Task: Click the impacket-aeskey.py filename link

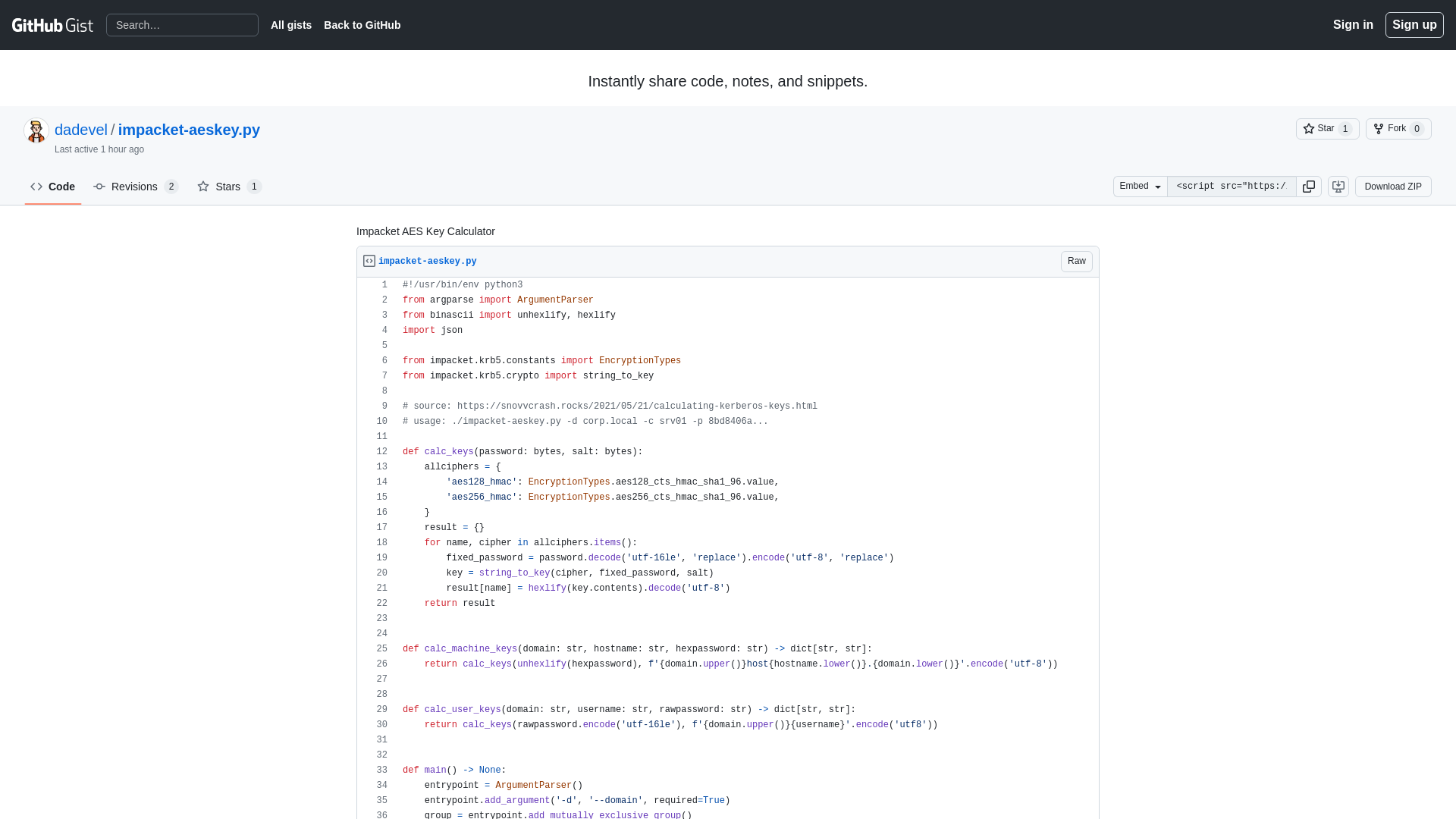Action: [x=427, y=261]
